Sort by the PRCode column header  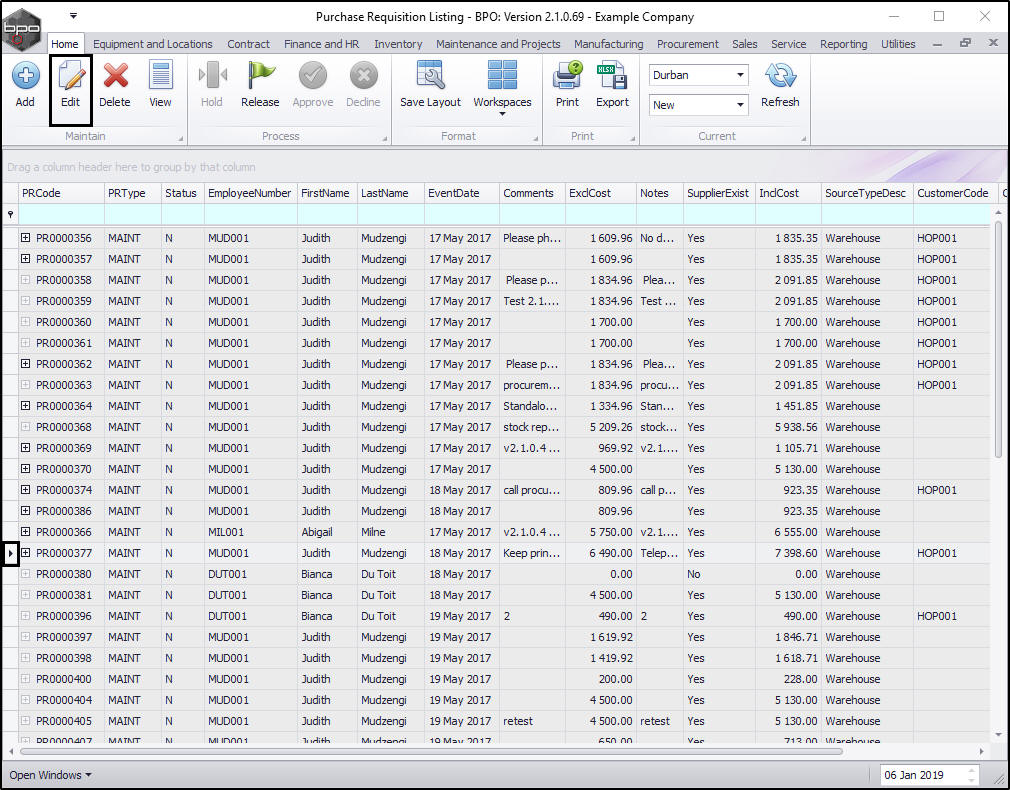pos(61,193)
